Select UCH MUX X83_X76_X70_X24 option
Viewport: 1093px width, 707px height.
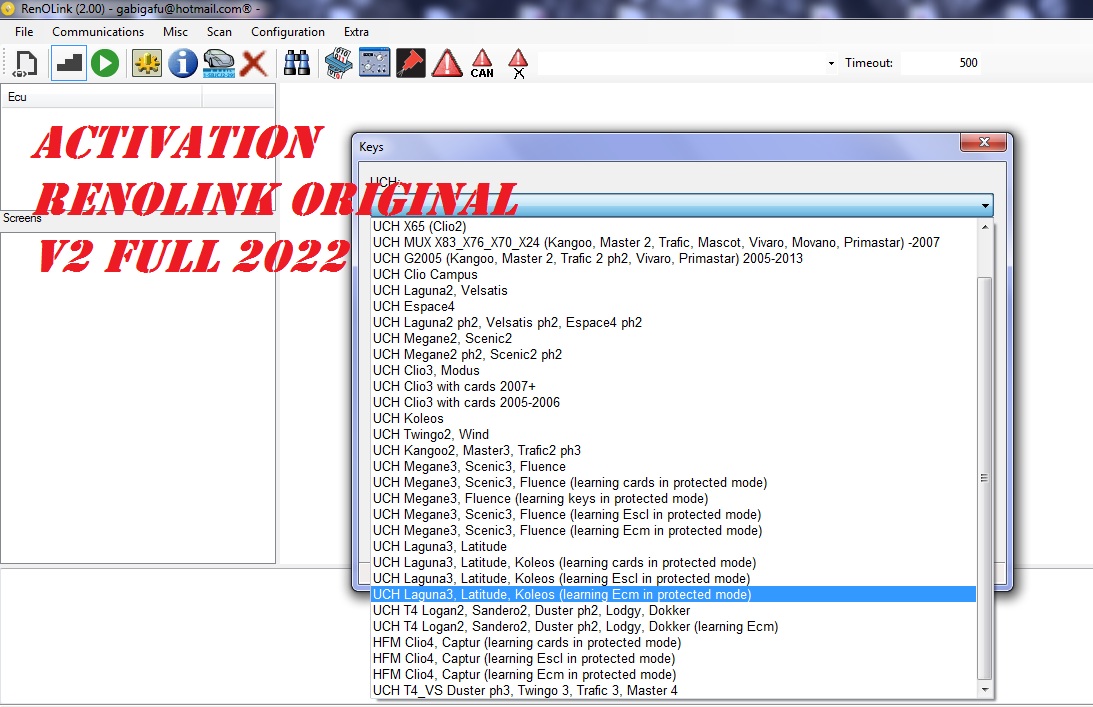point(673,242)
